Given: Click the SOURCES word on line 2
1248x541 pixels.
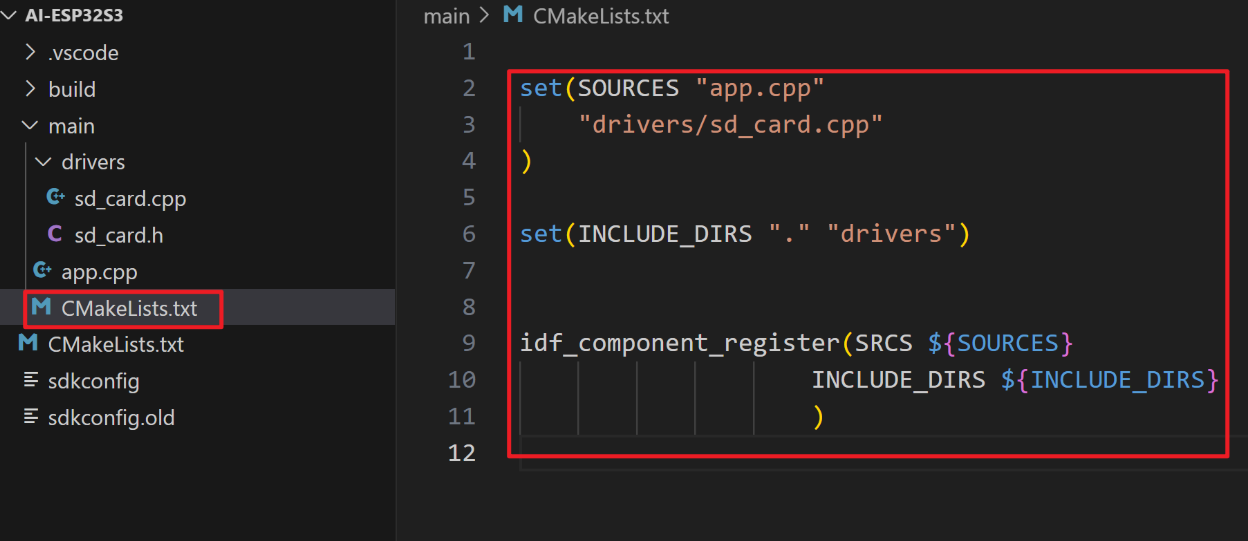Looking at the screenshot, I should tap(629, 88).
